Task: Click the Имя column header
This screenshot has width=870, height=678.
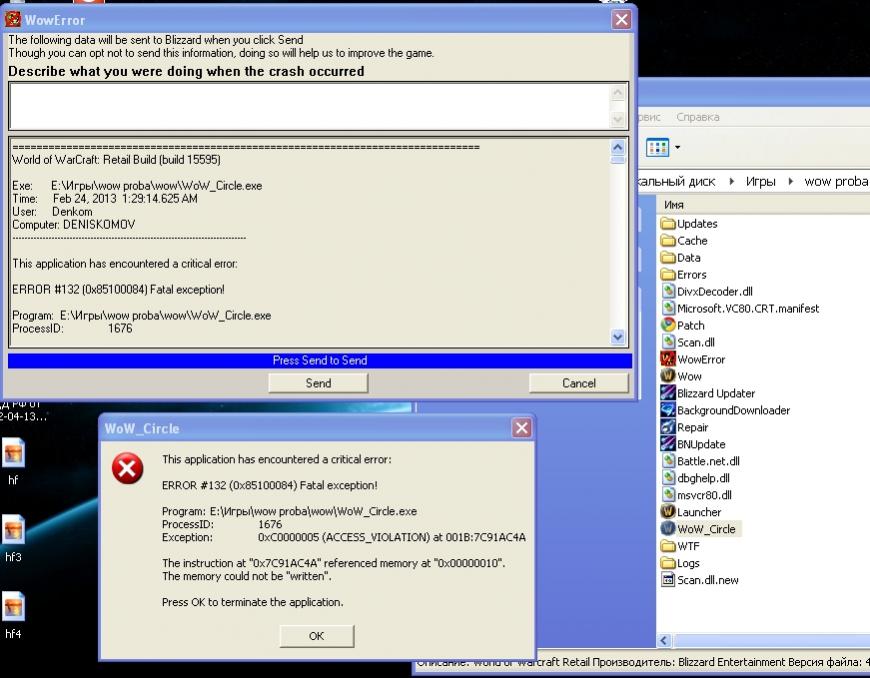Action: click(x=675, y=204)
